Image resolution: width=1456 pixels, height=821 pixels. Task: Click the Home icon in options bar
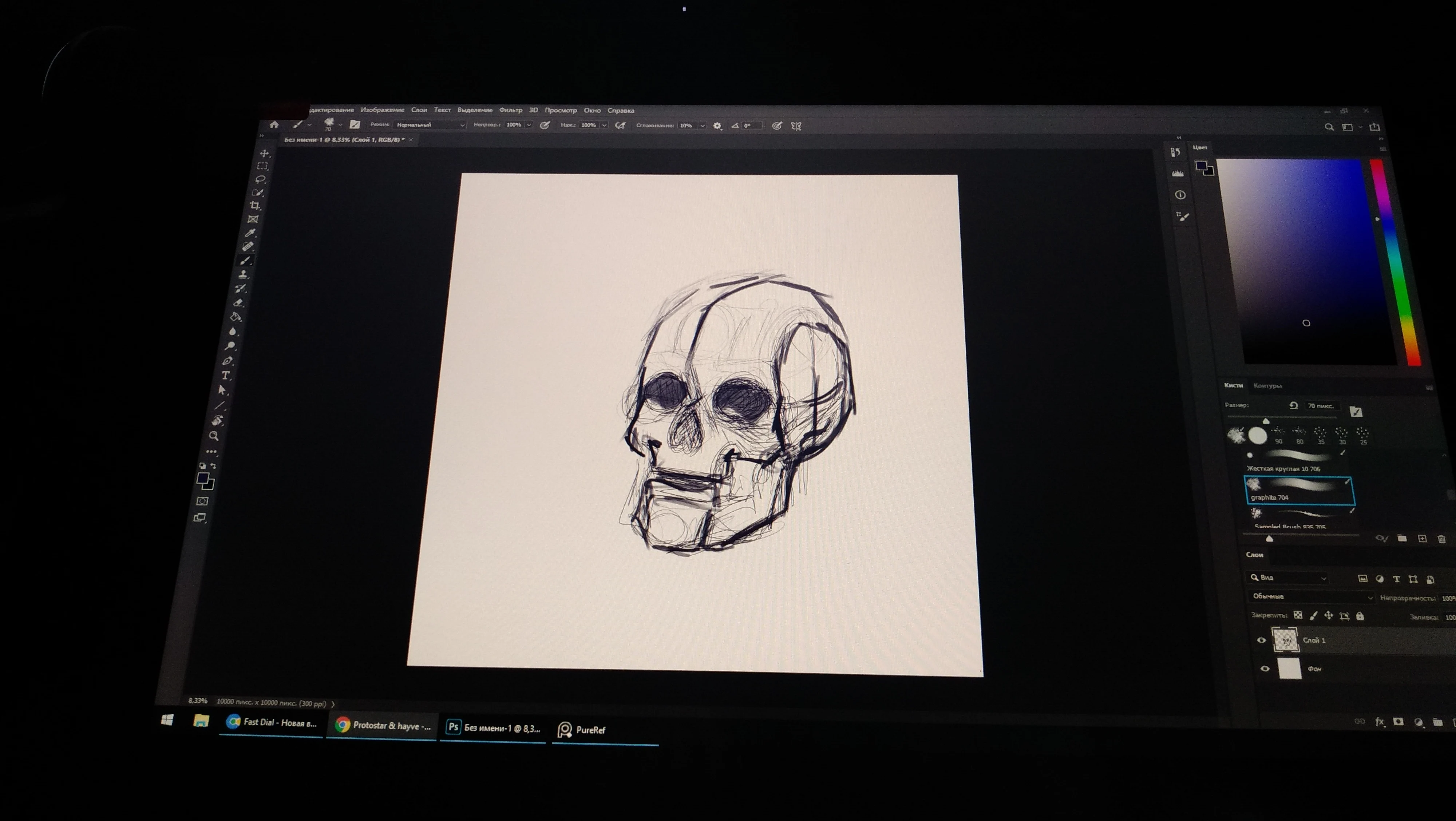click(274, 125)
